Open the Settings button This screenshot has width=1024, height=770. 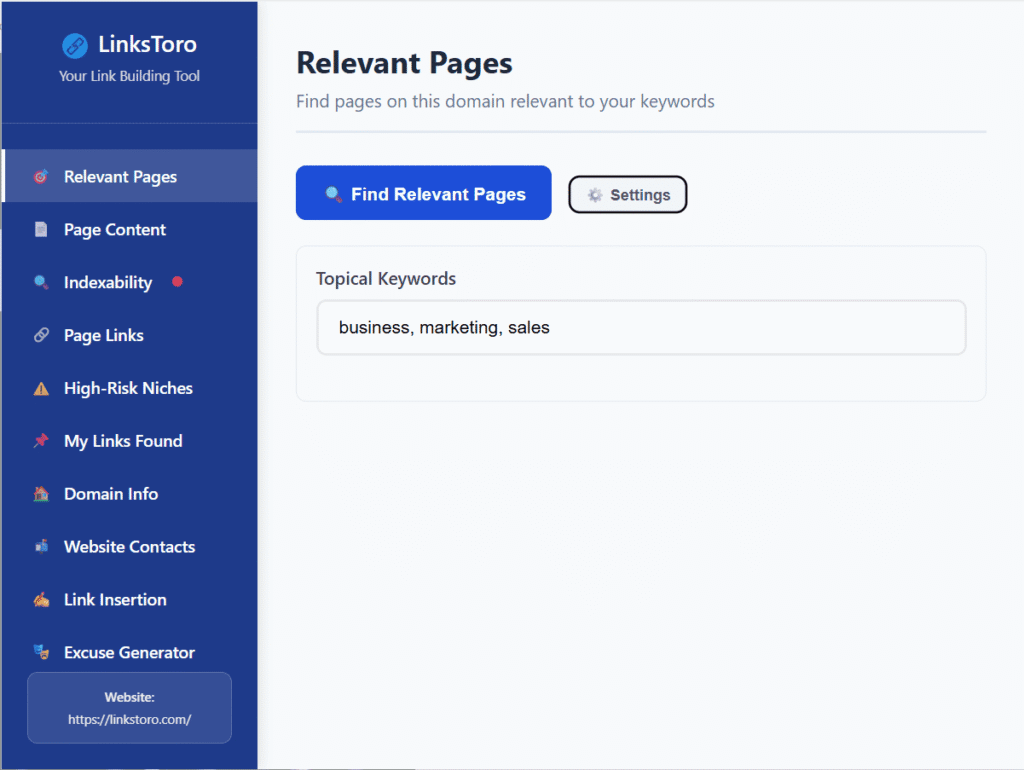point(628,195)
